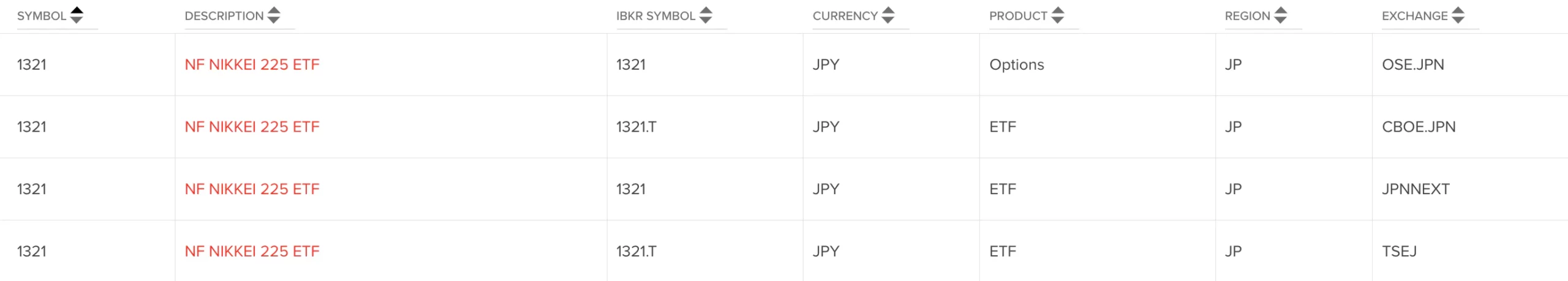This screenshot has width=1568, height=281.
Task: Sort Exchange column with arrow icon
Action: pyautogui.click(x=1458, y=15)
